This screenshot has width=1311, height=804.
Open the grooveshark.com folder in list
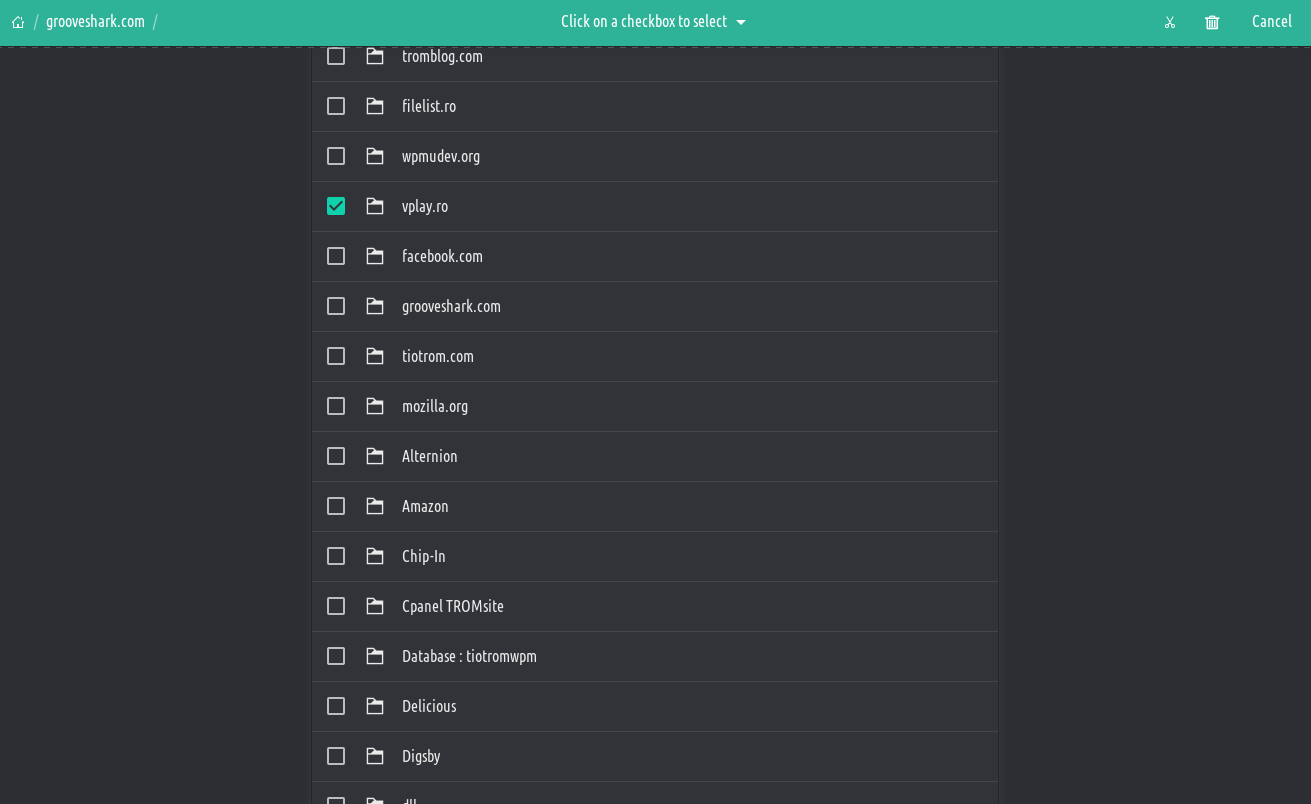point(451,306)
